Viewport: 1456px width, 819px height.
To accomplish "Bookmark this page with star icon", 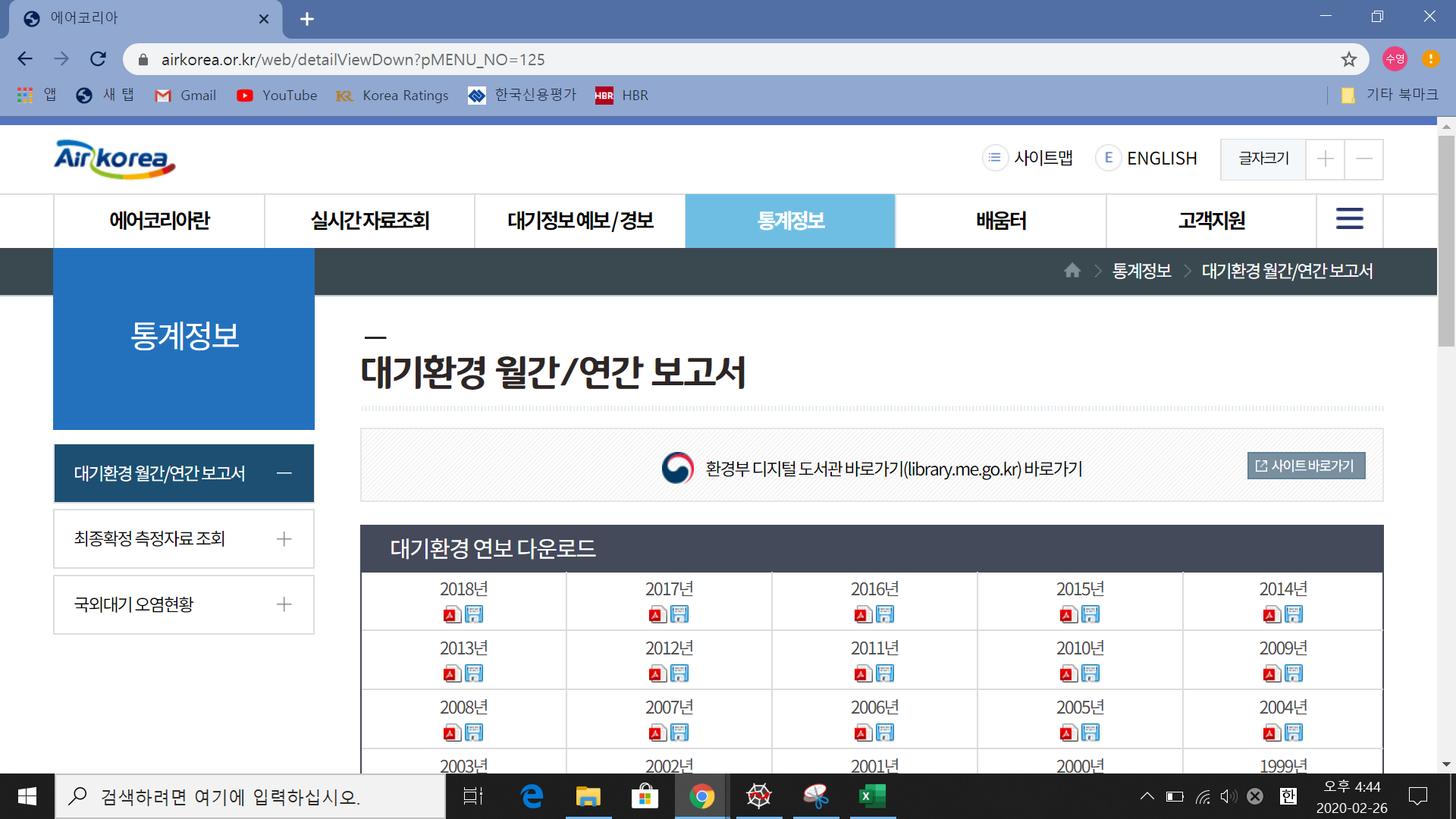I will coord(1348,59).
